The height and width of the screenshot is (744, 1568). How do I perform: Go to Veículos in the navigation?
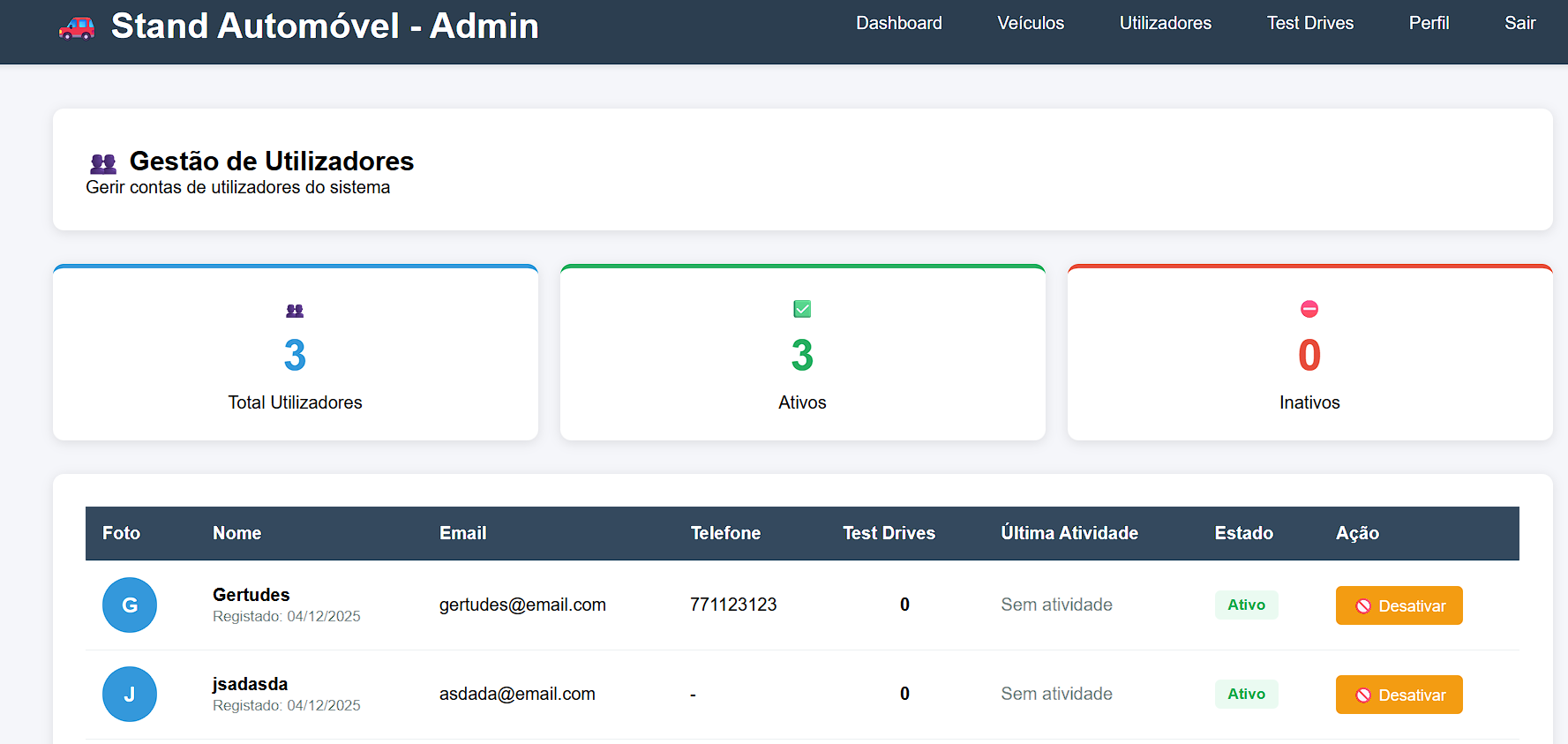pyautogui.click(x=1030, y=24)
